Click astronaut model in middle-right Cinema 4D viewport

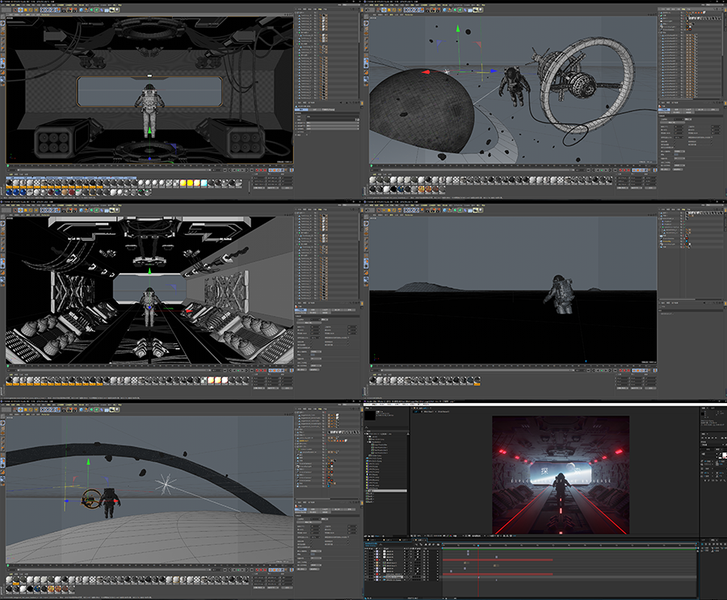(x=561, y=294)
